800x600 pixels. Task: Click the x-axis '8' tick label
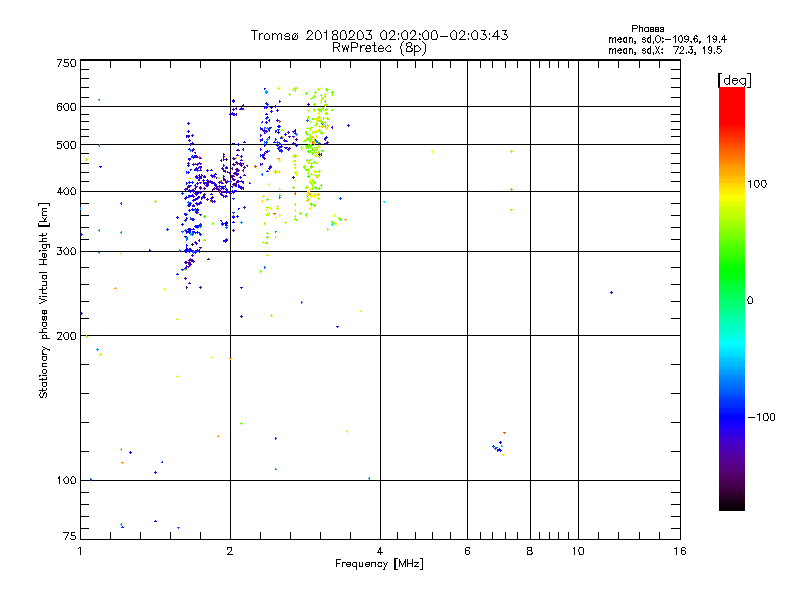530,551
